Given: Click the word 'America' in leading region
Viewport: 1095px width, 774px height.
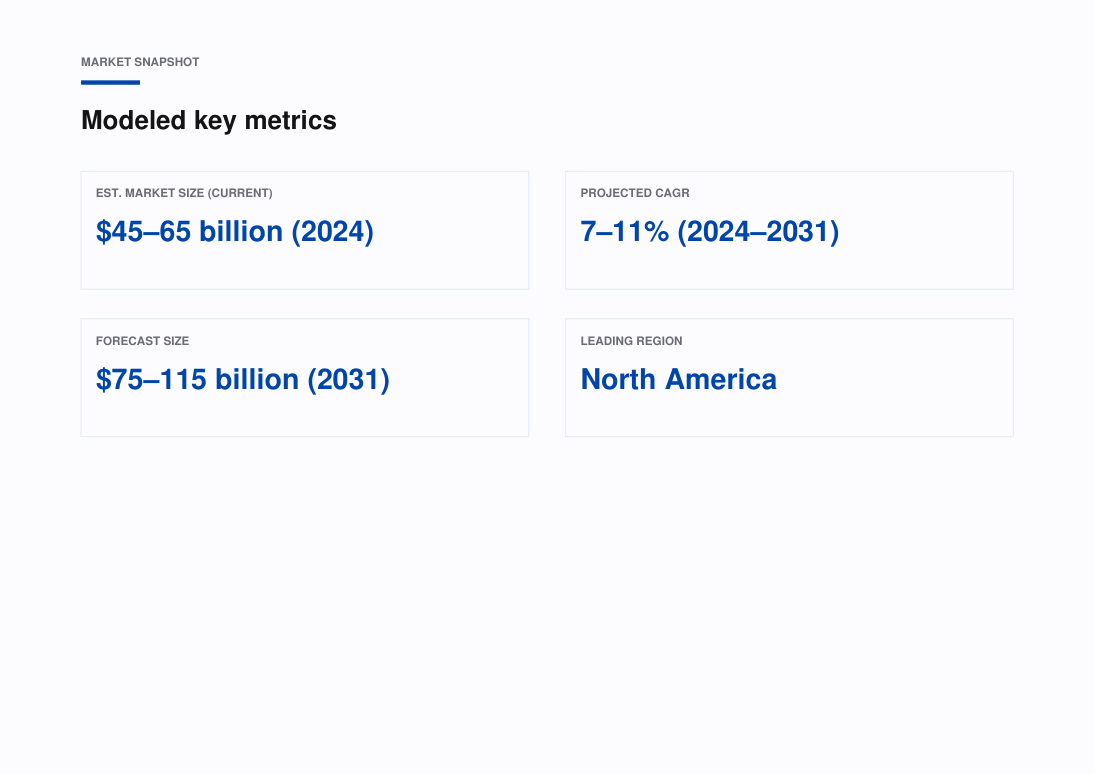Looking at the screenshot, I should coord(721,380).
